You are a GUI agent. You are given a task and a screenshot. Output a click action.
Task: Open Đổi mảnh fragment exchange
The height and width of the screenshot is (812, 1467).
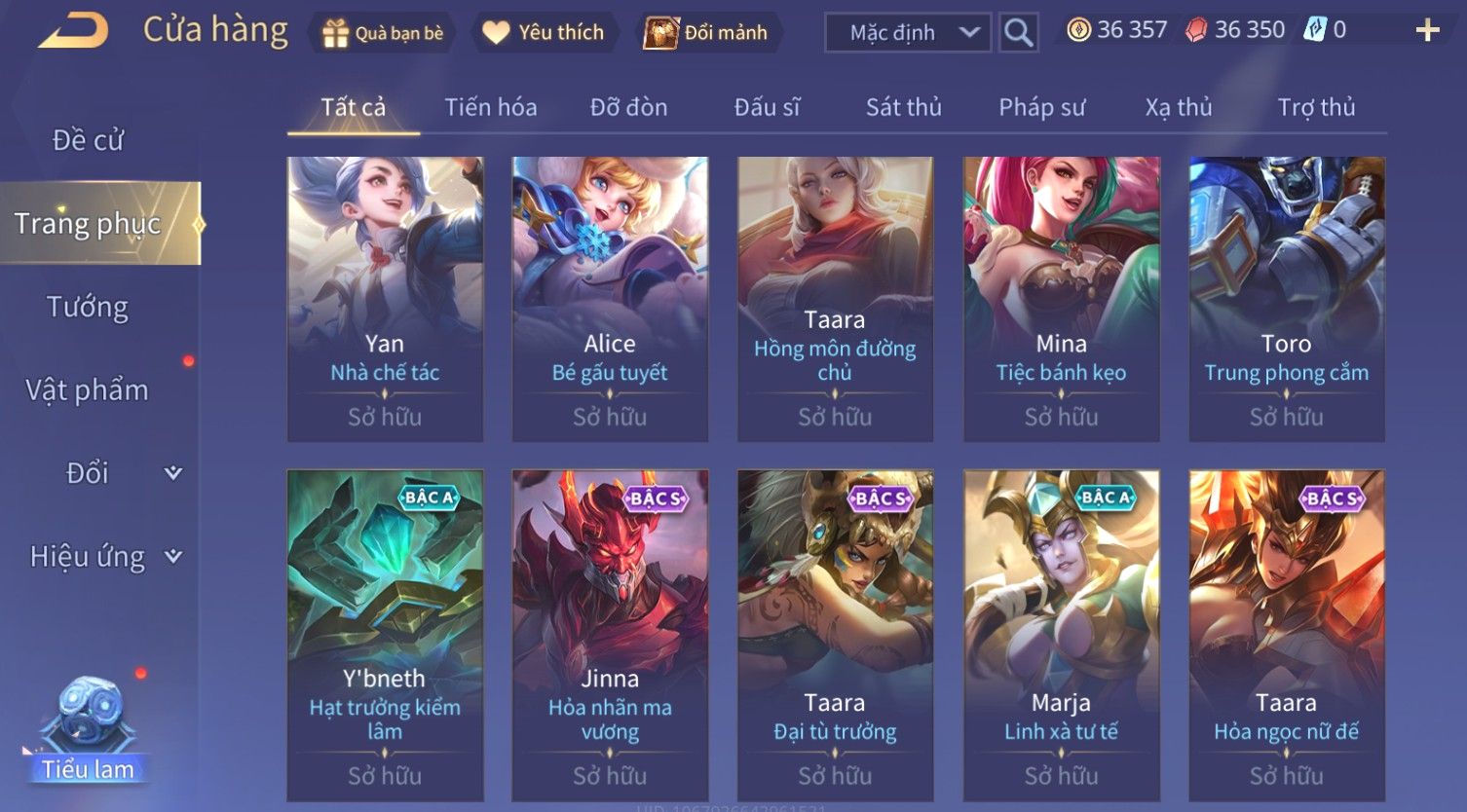(x=707, y=33)
